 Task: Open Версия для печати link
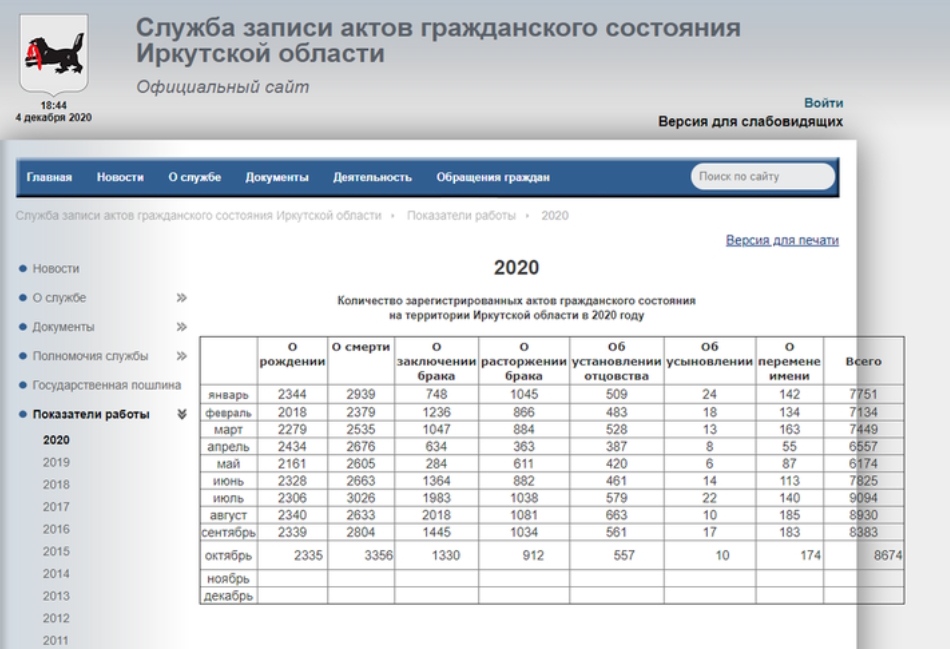pos(782,240)
